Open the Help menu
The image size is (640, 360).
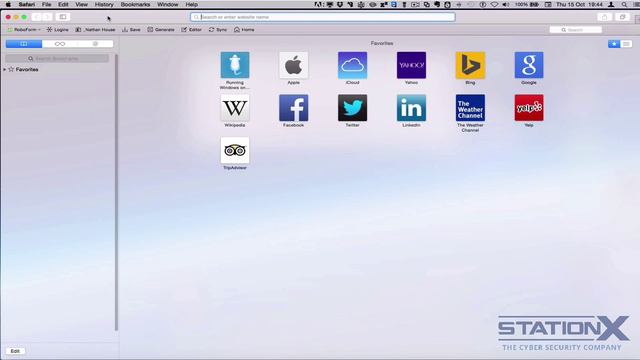tap(191, 4)
